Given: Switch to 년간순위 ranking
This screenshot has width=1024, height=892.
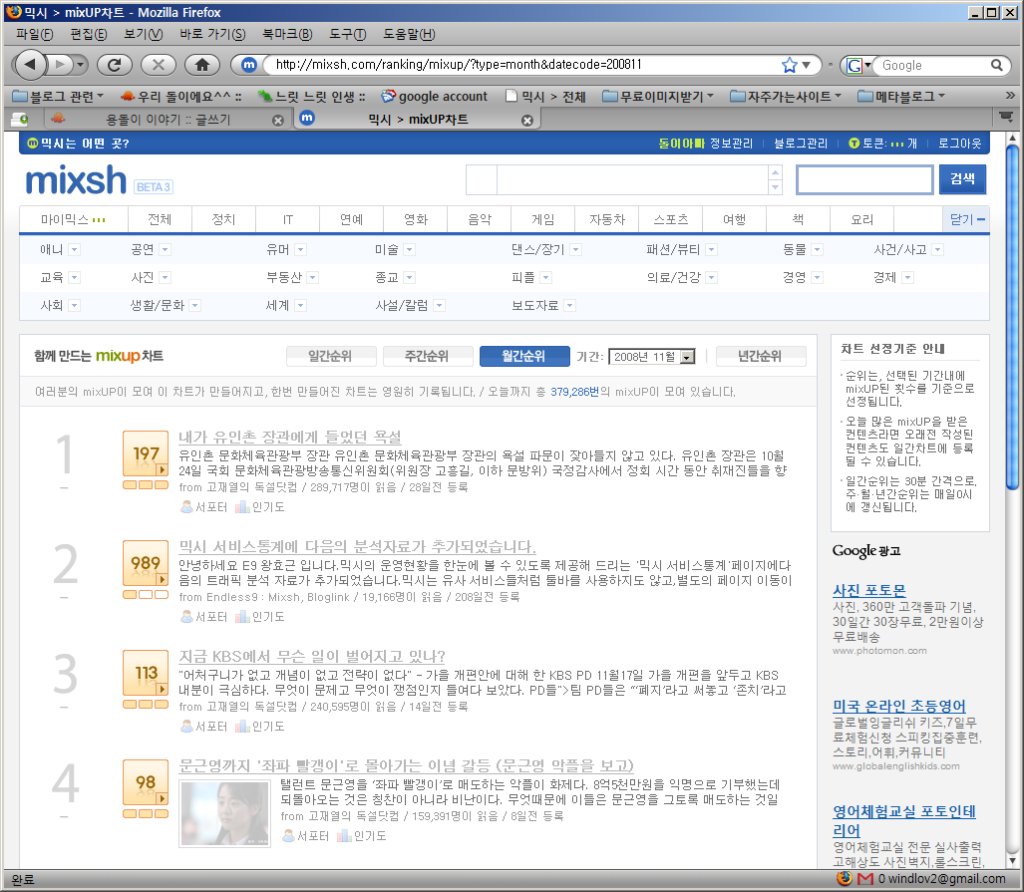Looking at the screenshot, I should (761, 356).
